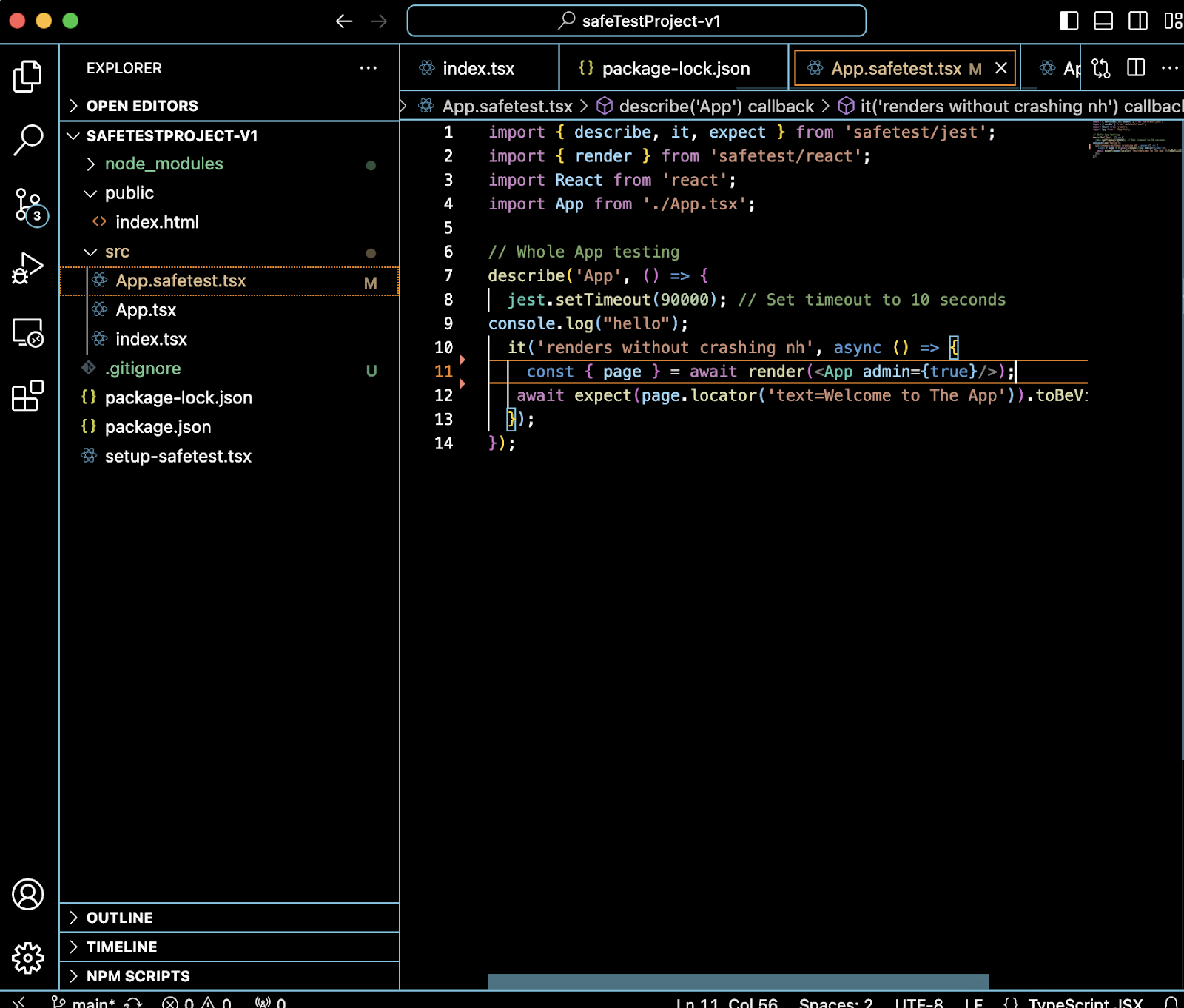Open the notifications bell icon
Image resolution: width=1184 pixels, height=1008 pixels.
coord(1171,1002)
